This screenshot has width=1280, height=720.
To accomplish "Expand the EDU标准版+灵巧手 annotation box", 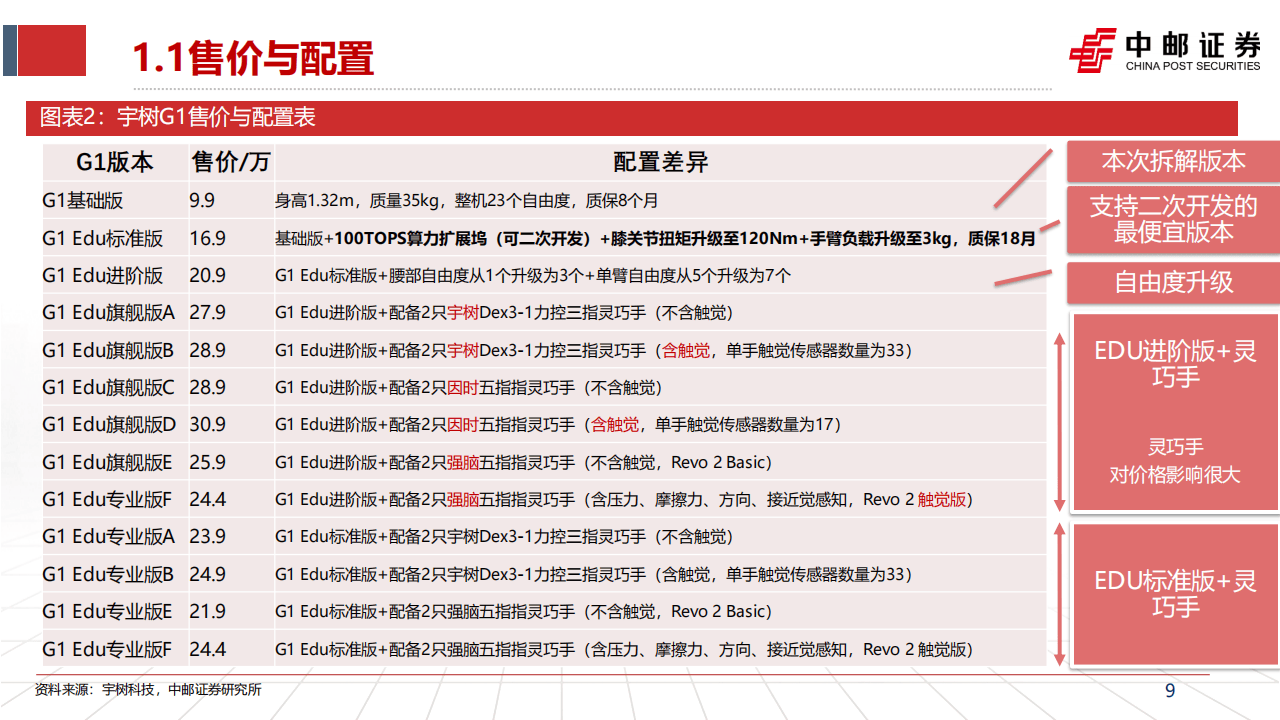I will 1174,592.
